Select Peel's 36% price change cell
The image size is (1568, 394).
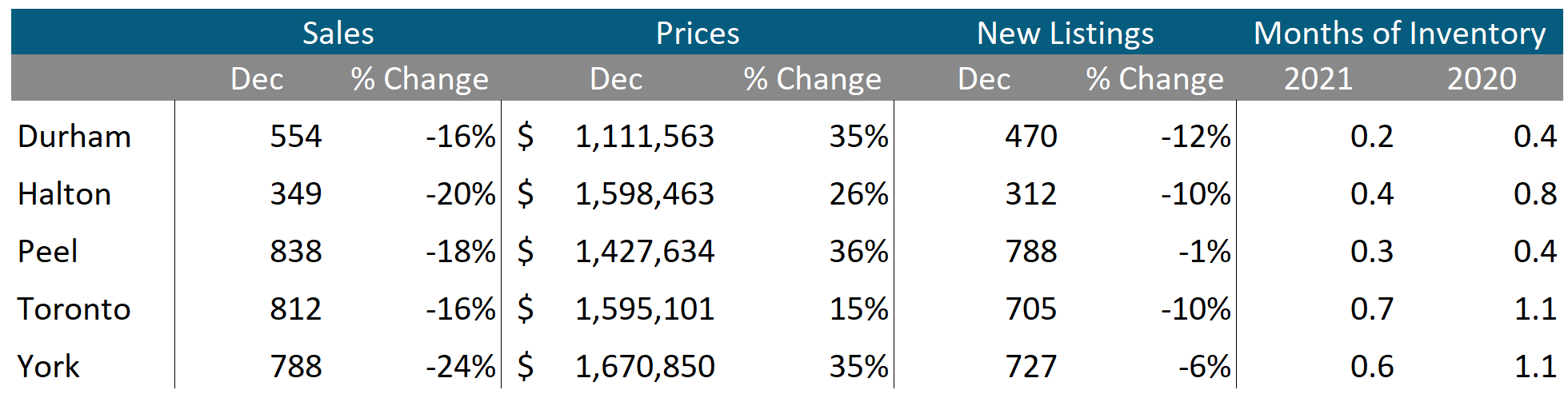point(858,252)
